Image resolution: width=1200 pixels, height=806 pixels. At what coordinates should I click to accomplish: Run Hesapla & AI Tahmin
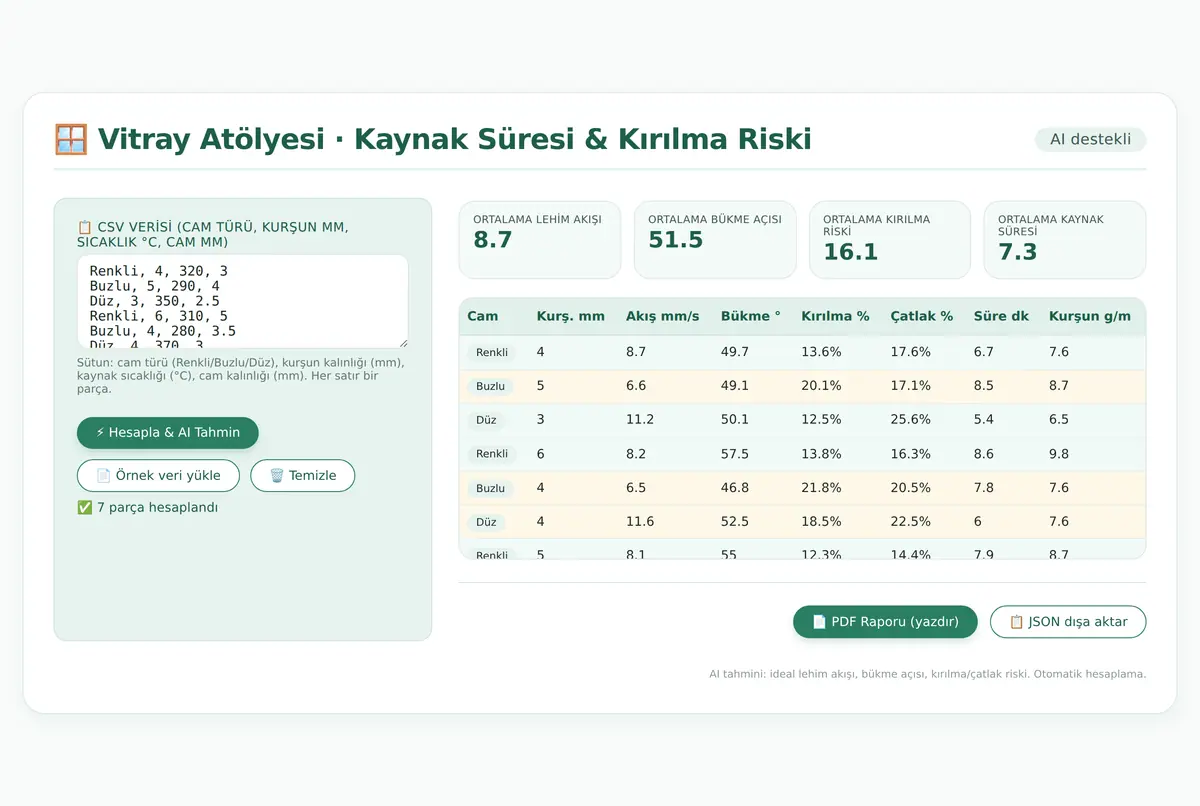[168, 433]
